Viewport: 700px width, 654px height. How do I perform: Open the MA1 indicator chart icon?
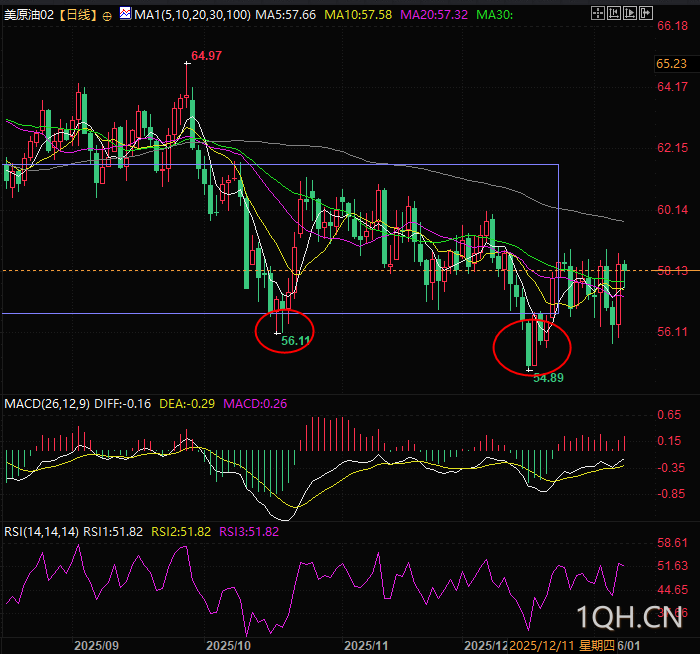pos(125,14)
